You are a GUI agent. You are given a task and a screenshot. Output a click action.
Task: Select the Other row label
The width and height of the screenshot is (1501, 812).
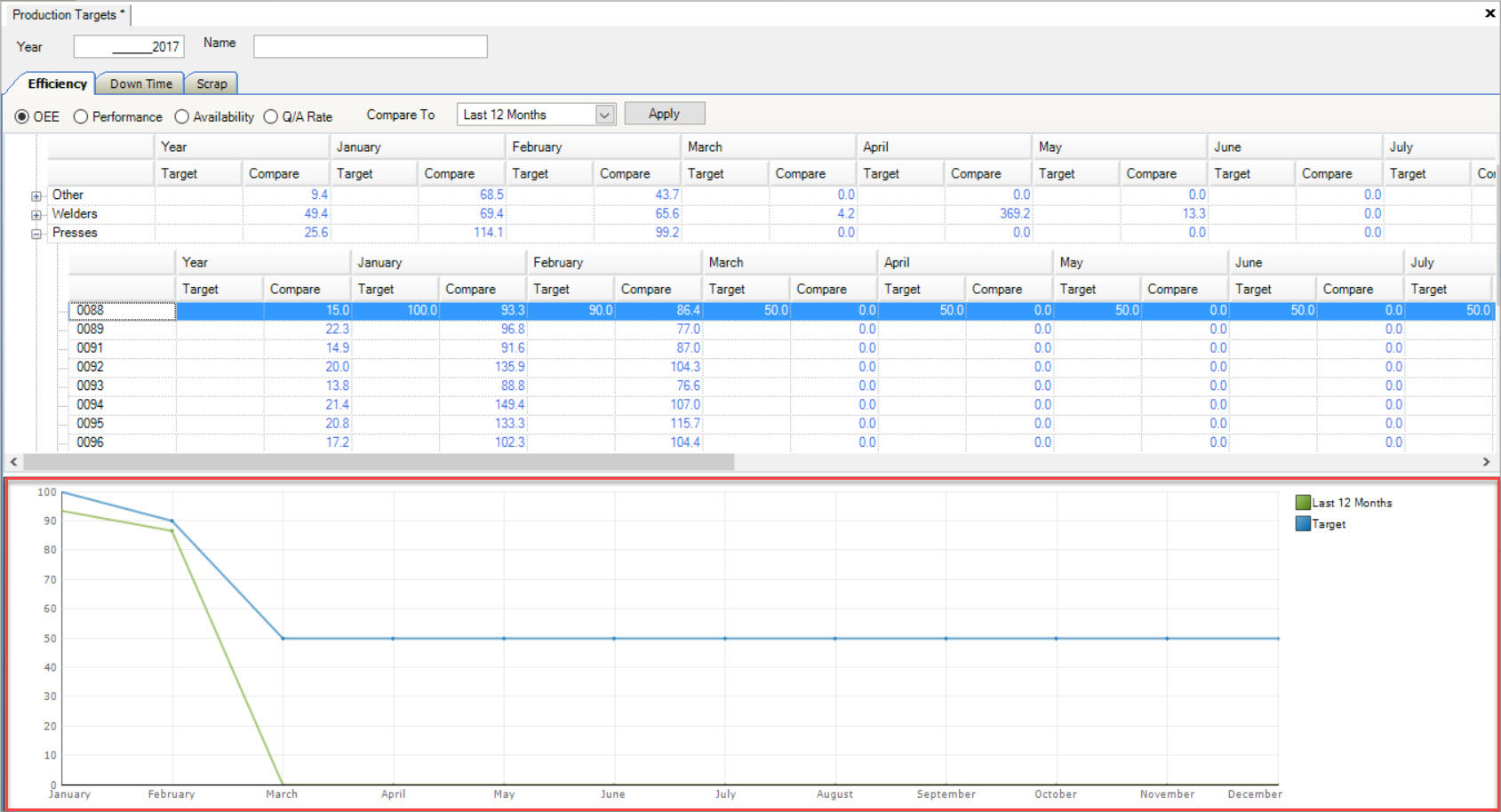click(68, 195)
